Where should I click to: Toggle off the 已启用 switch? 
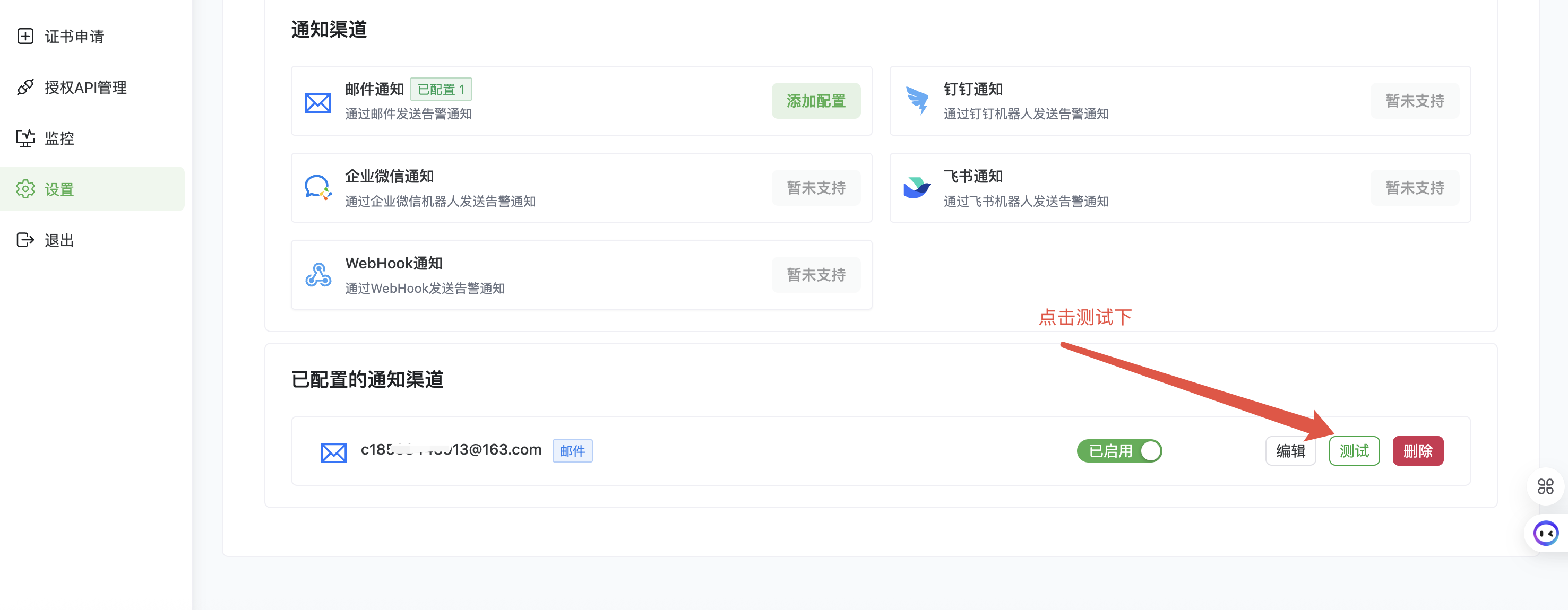pos(1119,451)
